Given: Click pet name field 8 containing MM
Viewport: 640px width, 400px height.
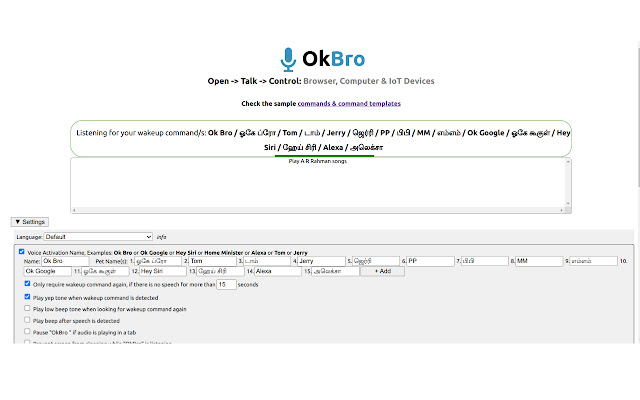Looking at the screenshot, I should [539, 261].
